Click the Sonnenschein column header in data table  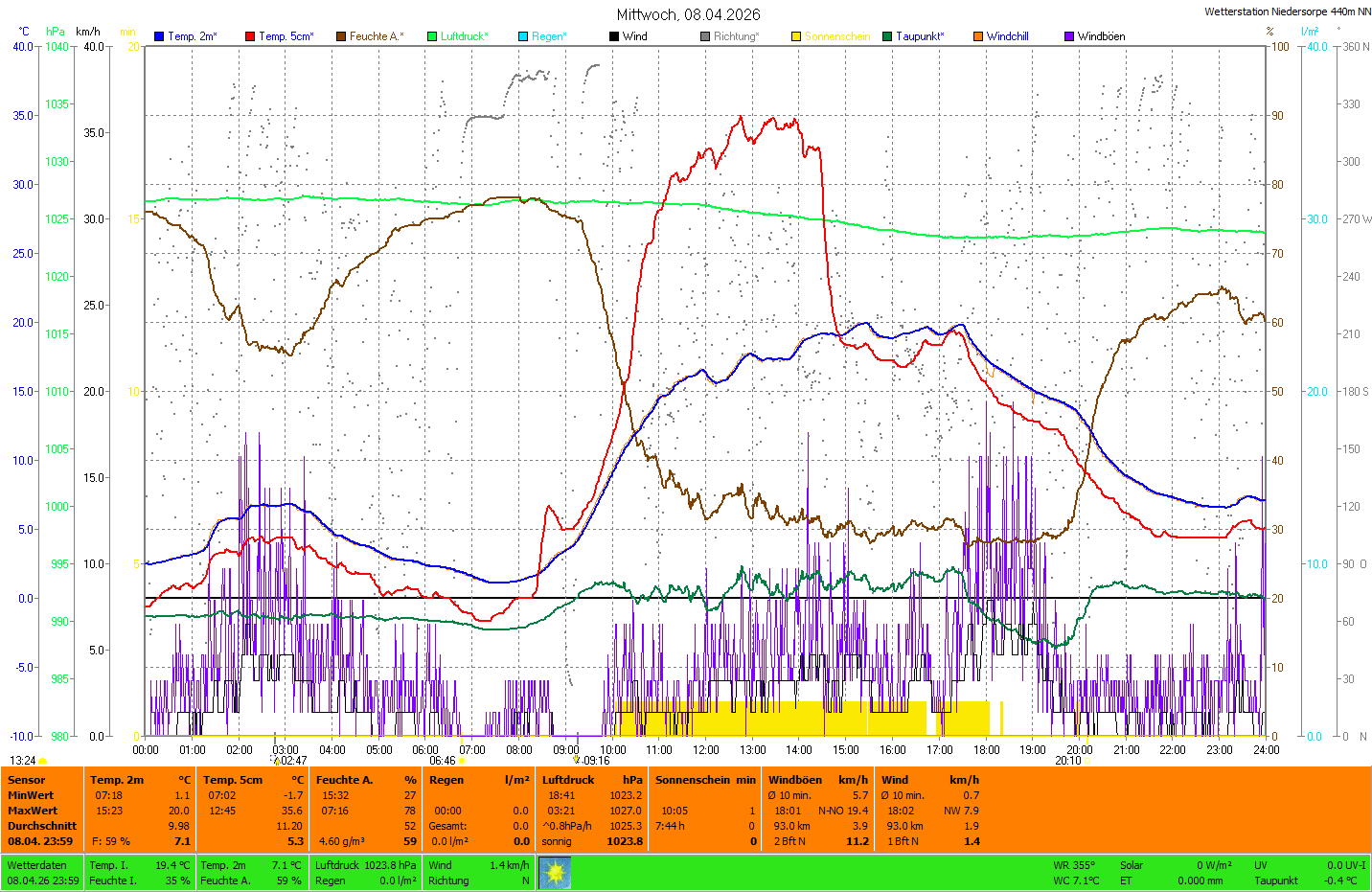click(x=692, y=780)
